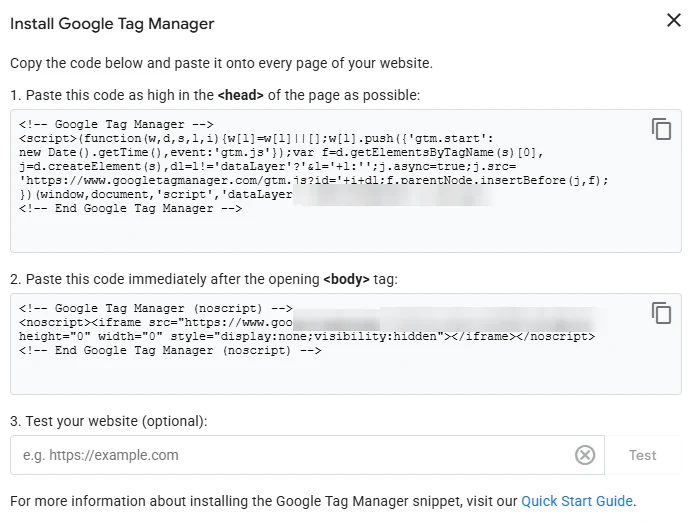Click the head code snippet text box

[346, 181]
